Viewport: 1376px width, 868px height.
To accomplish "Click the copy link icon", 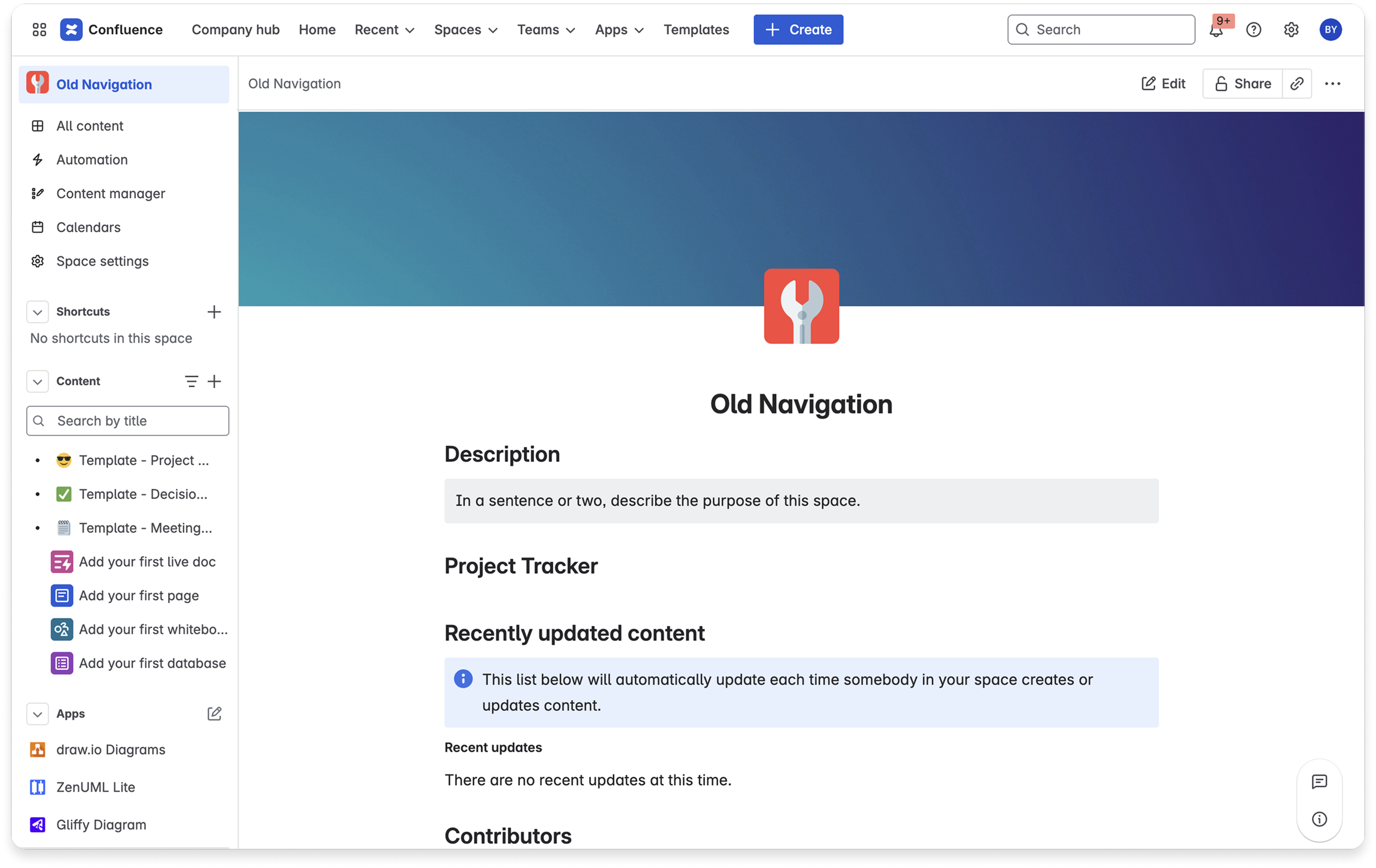I will [1297, 84].
